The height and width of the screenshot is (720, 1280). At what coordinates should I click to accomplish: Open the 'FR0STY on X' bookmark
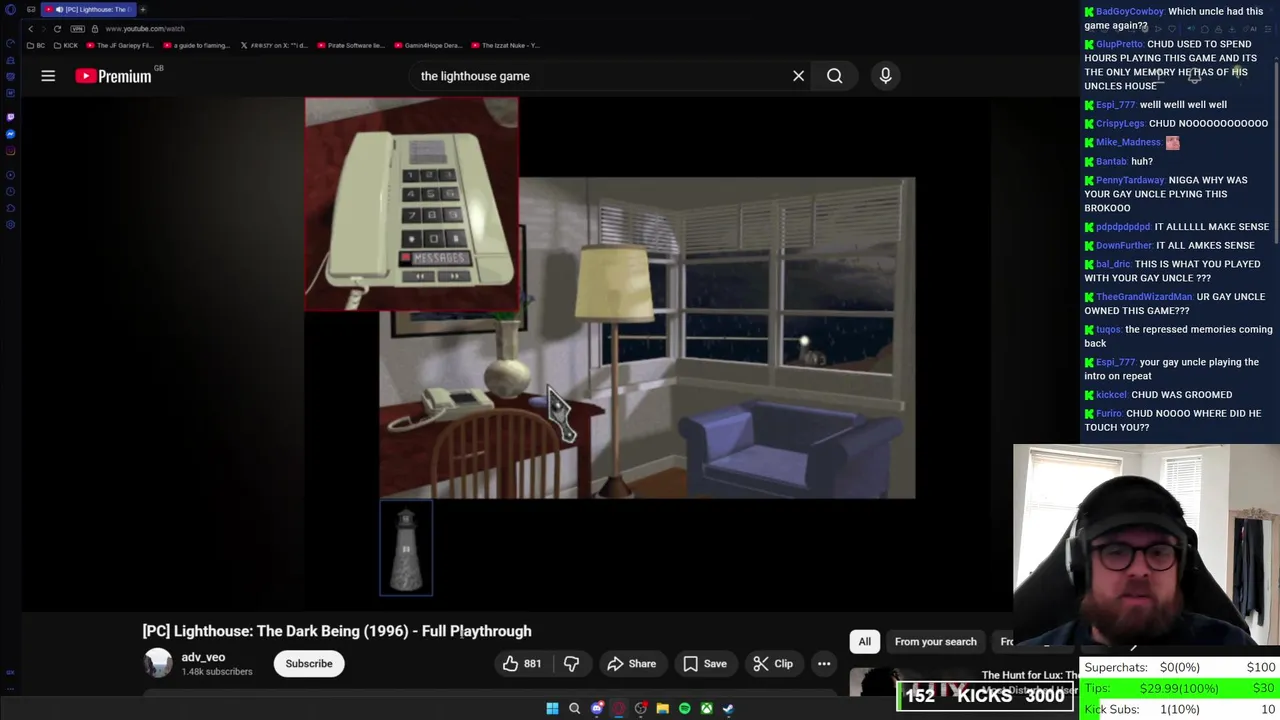274,45
